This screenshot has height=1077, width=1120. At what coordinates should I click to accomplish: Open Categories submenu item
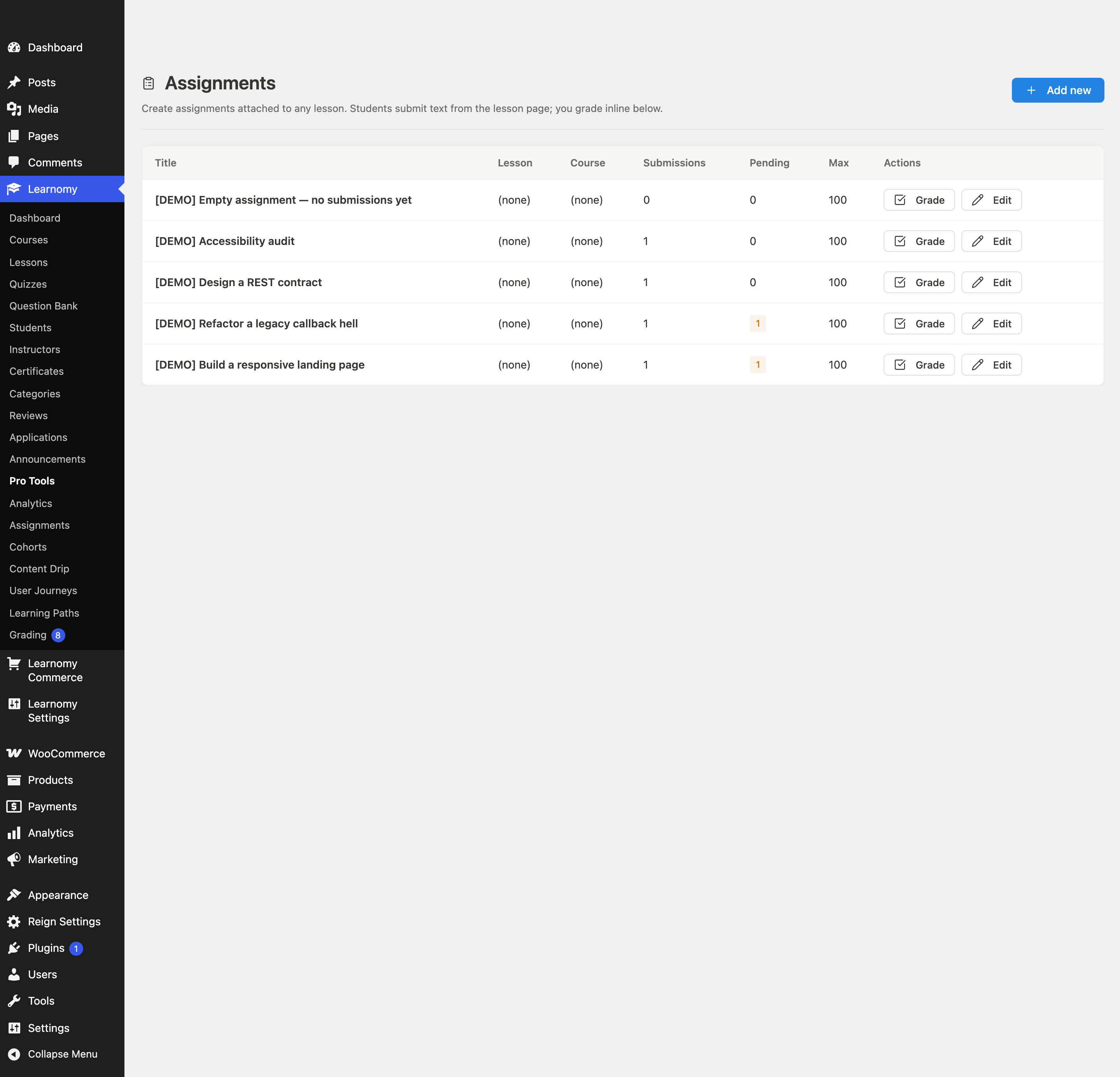tap(35, 393)
